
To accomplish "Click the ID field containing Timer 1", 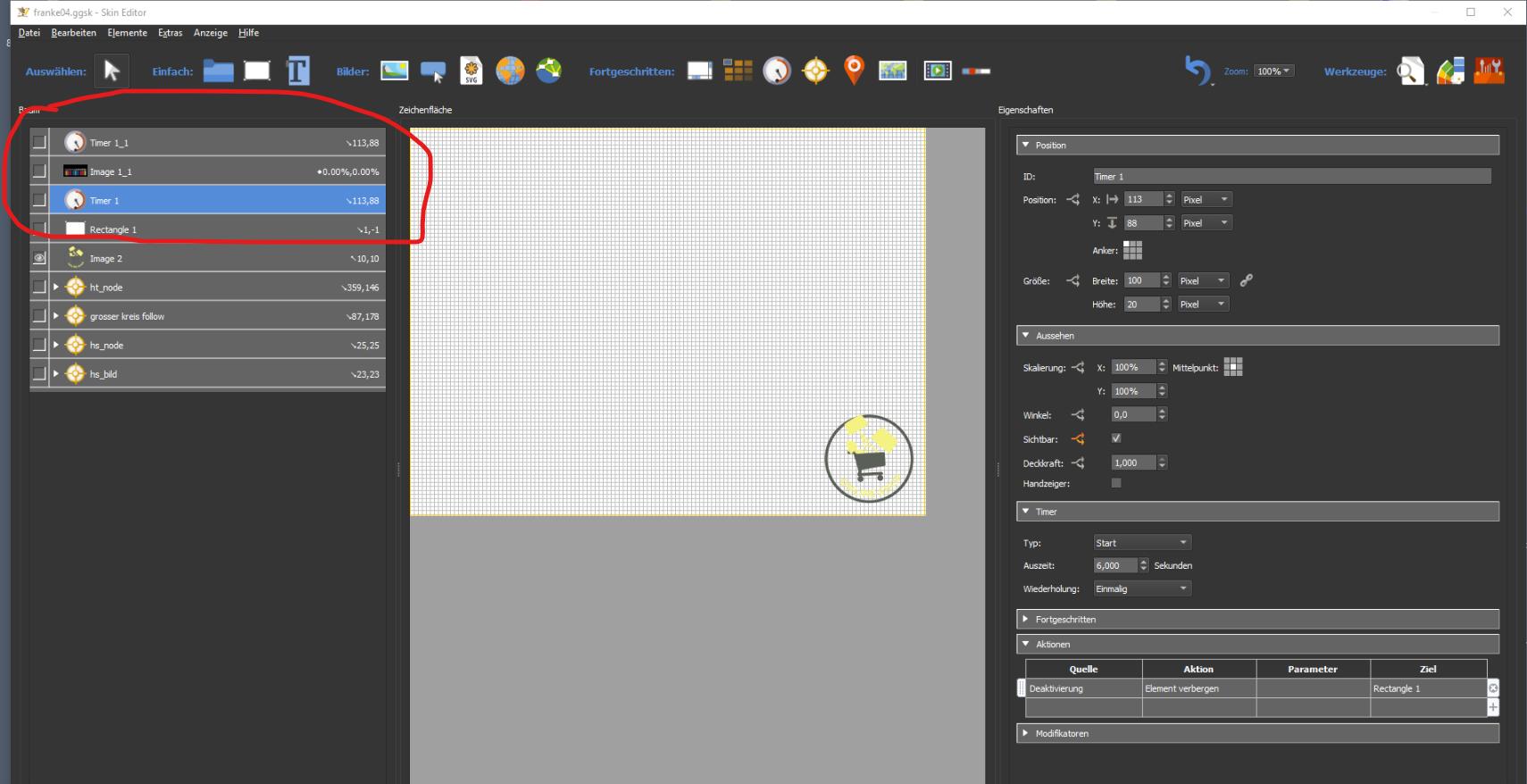I will 1292,177.
